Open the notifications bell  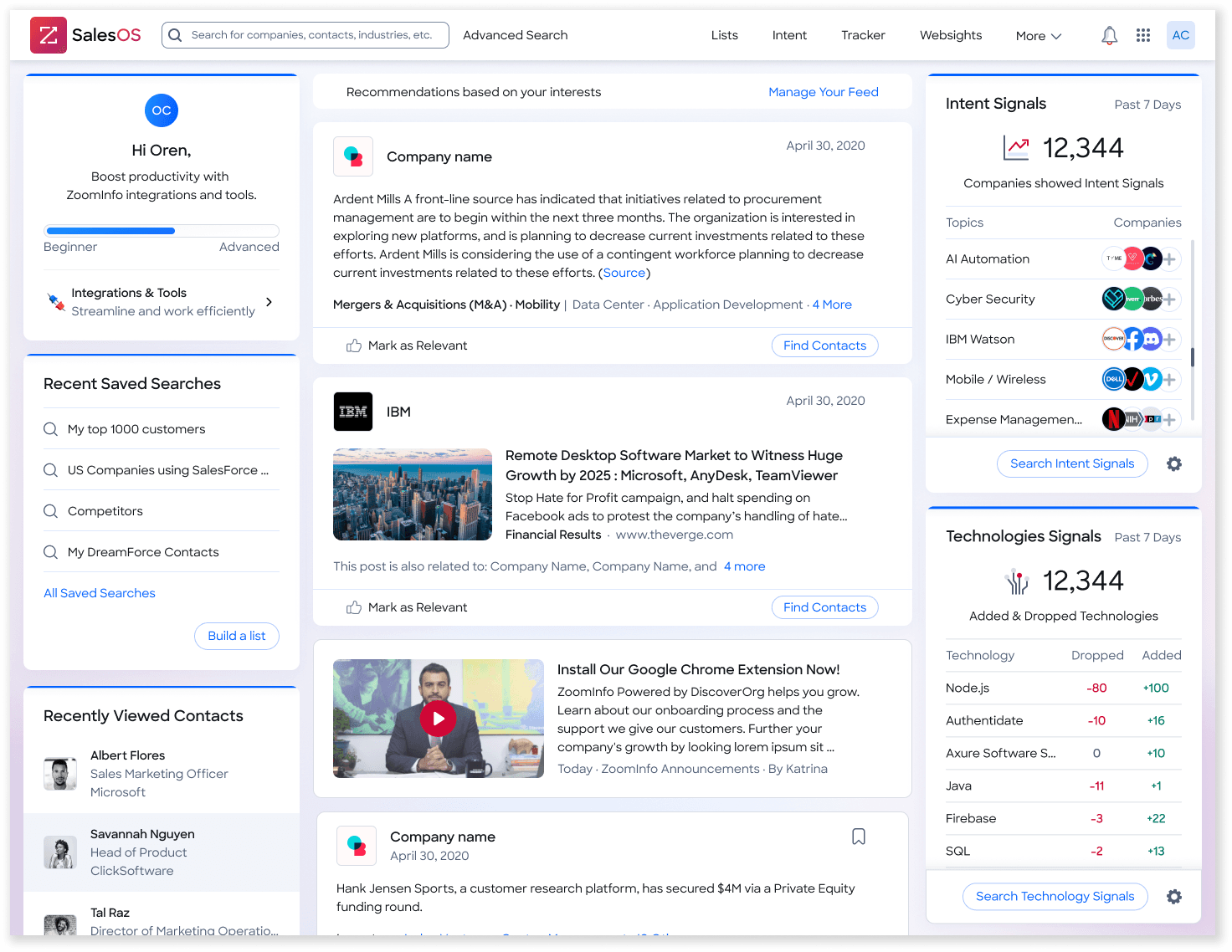tap(1109, 35)
